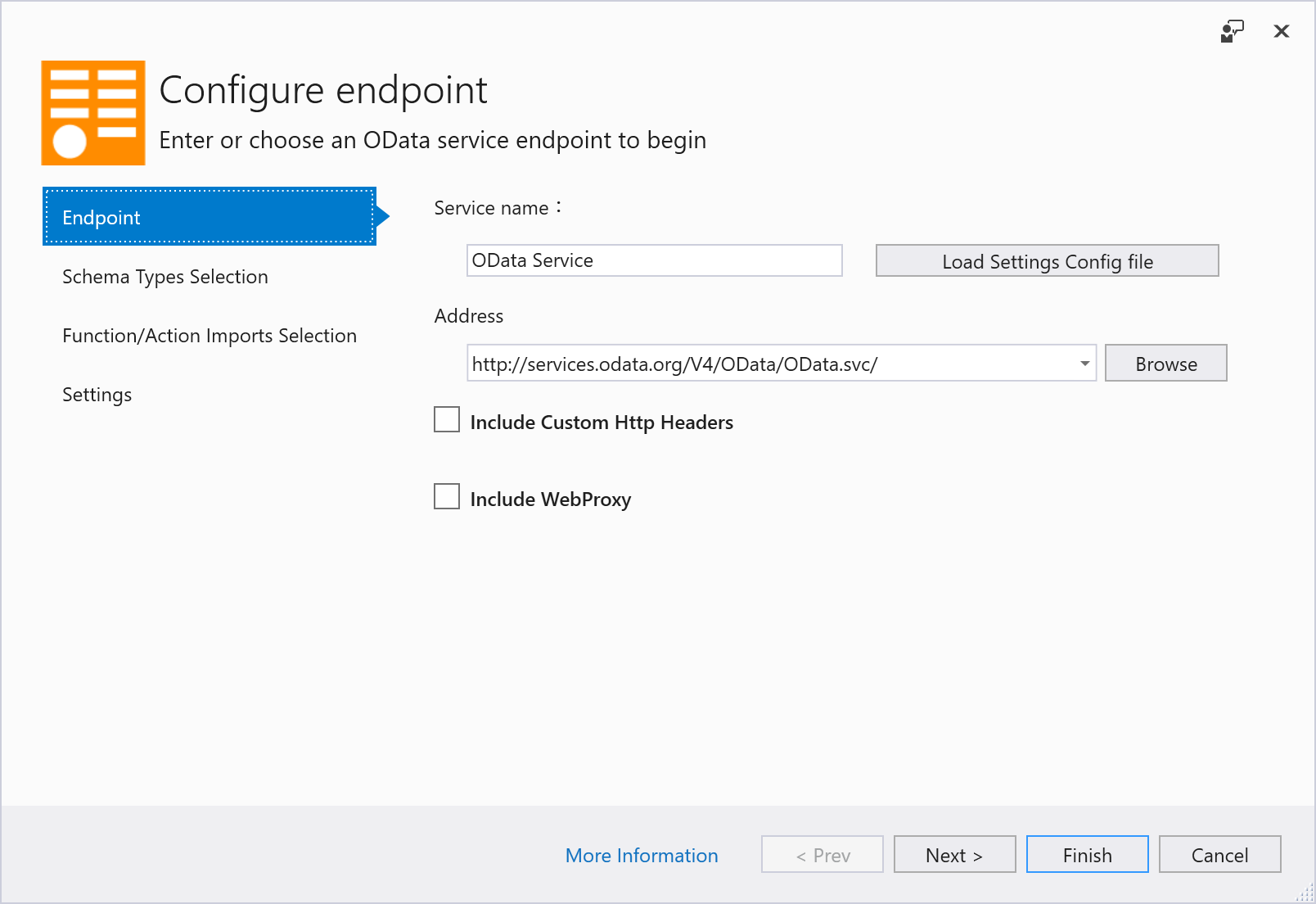Enable Include Custom Http Headers checkbox
The width and height of the screenshot is (1316, 904).
coord(447,420)
